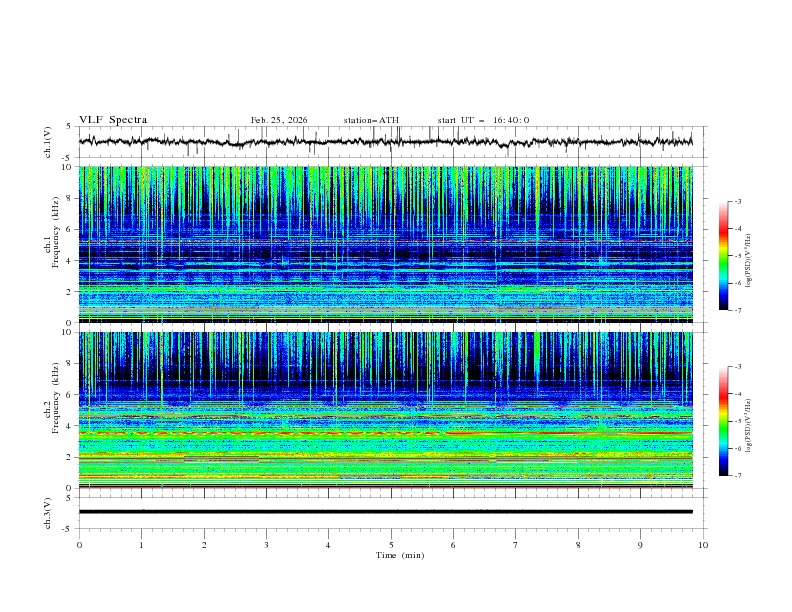792x612 pixels.
Task: Click the "6" label on the Time axis
Action: pos(453,545)
